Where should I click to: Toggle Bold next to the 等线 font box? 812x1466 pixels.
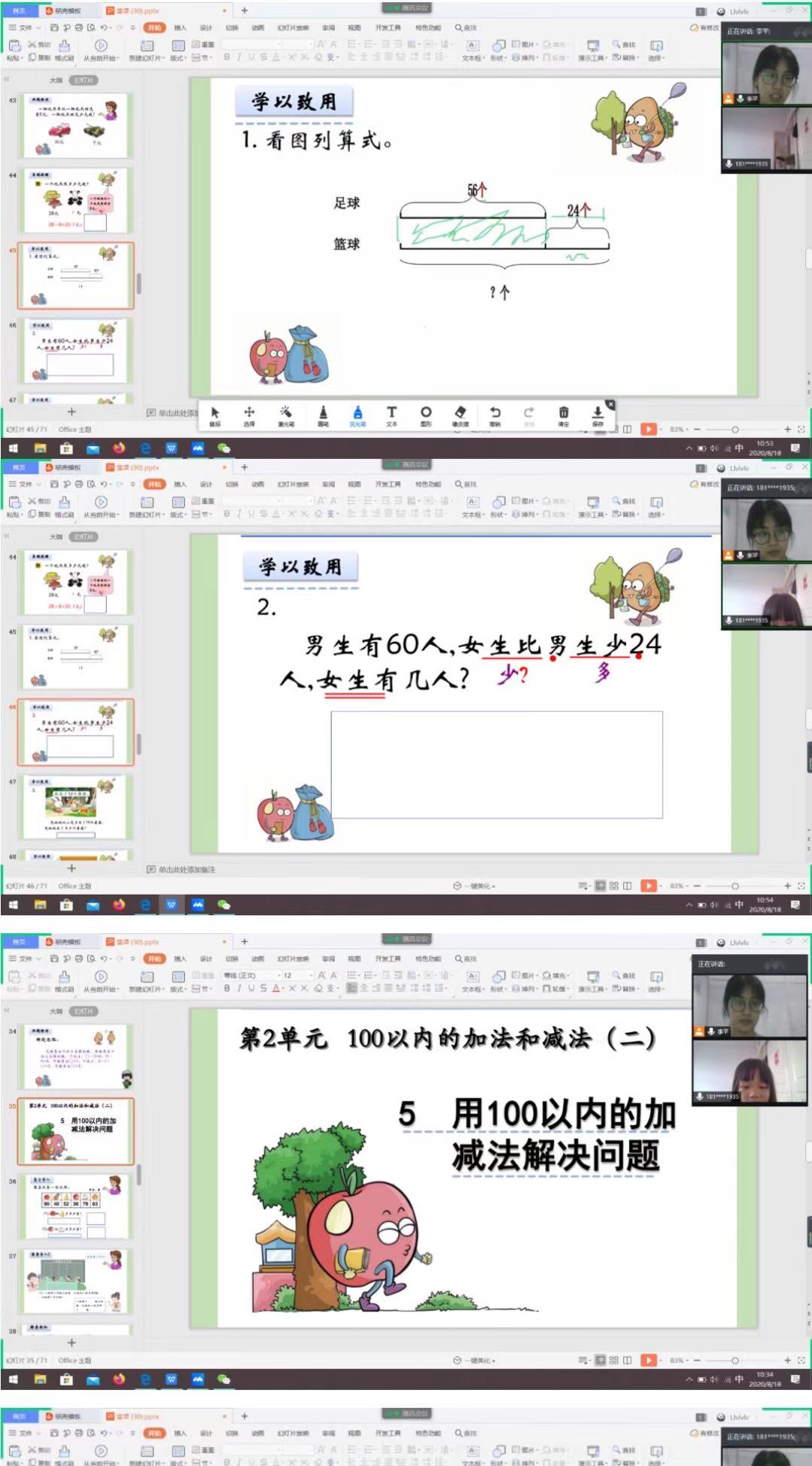tap(227, 988)
